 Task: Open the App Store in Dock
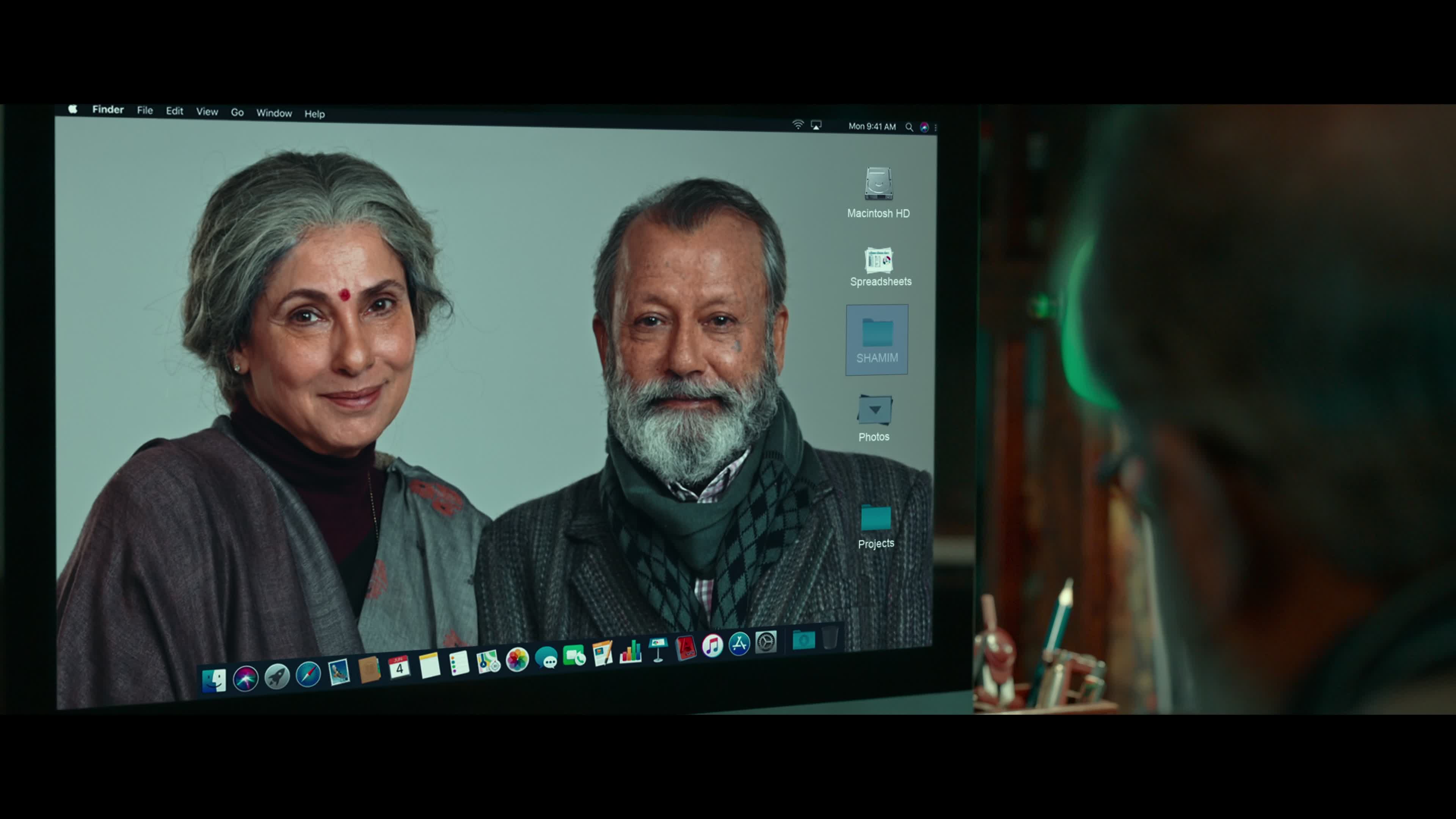pyautogui.click(x=739, y=644)
